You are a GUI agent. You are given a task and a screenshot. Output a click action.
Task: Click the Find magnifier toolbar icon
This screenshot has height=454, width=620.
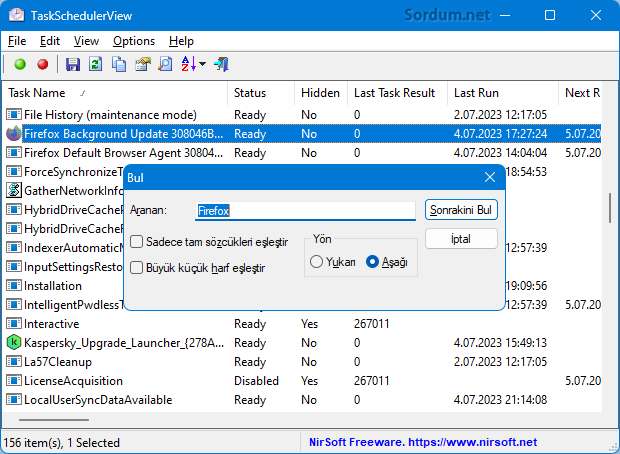[165, 64]
